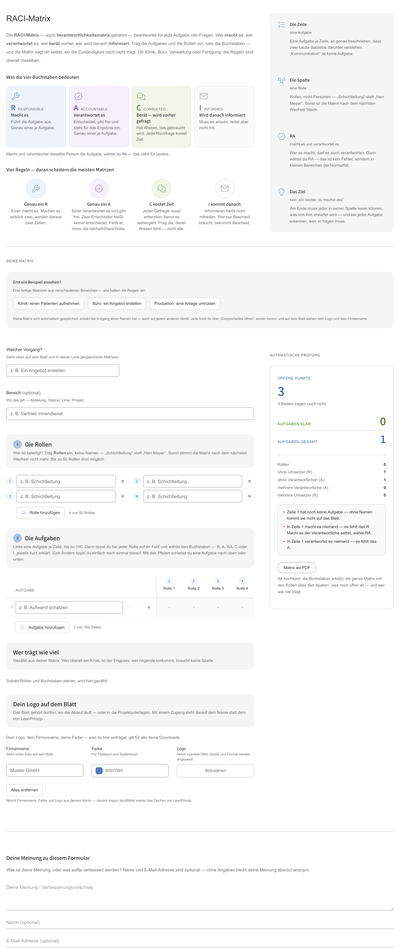
Task: Click envelope icon in Informed card
Action: click(x=204, y=96)
